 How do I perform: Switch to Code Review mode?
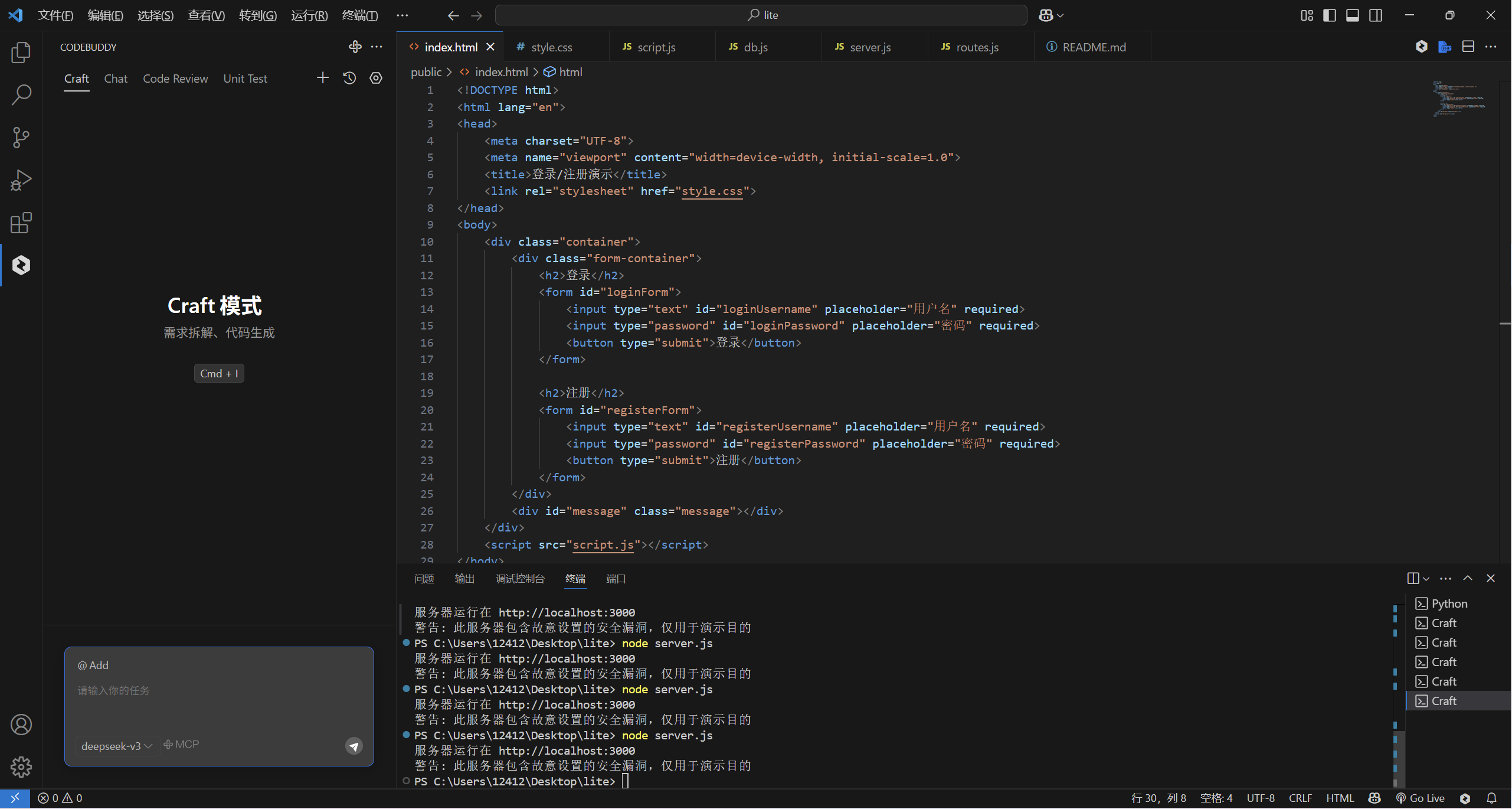point(175,79)
